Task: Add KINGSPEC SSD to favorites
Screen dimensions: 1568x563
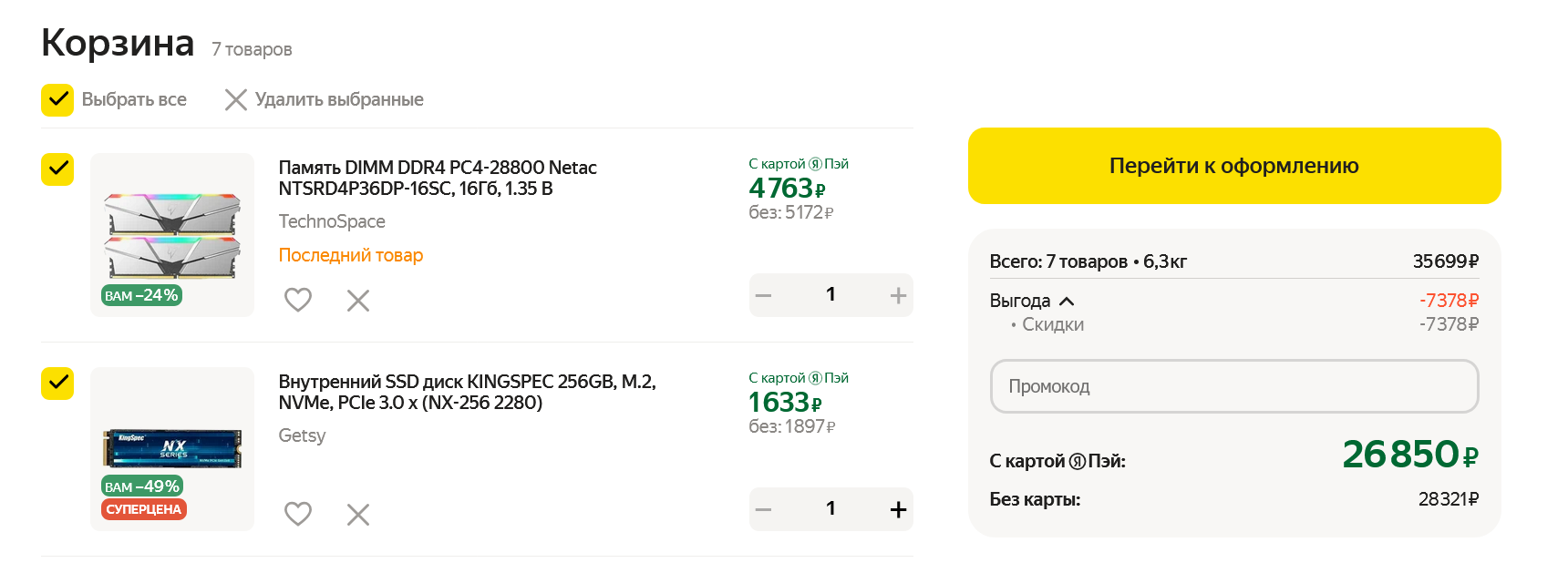Action: click(x=298, y=514)
